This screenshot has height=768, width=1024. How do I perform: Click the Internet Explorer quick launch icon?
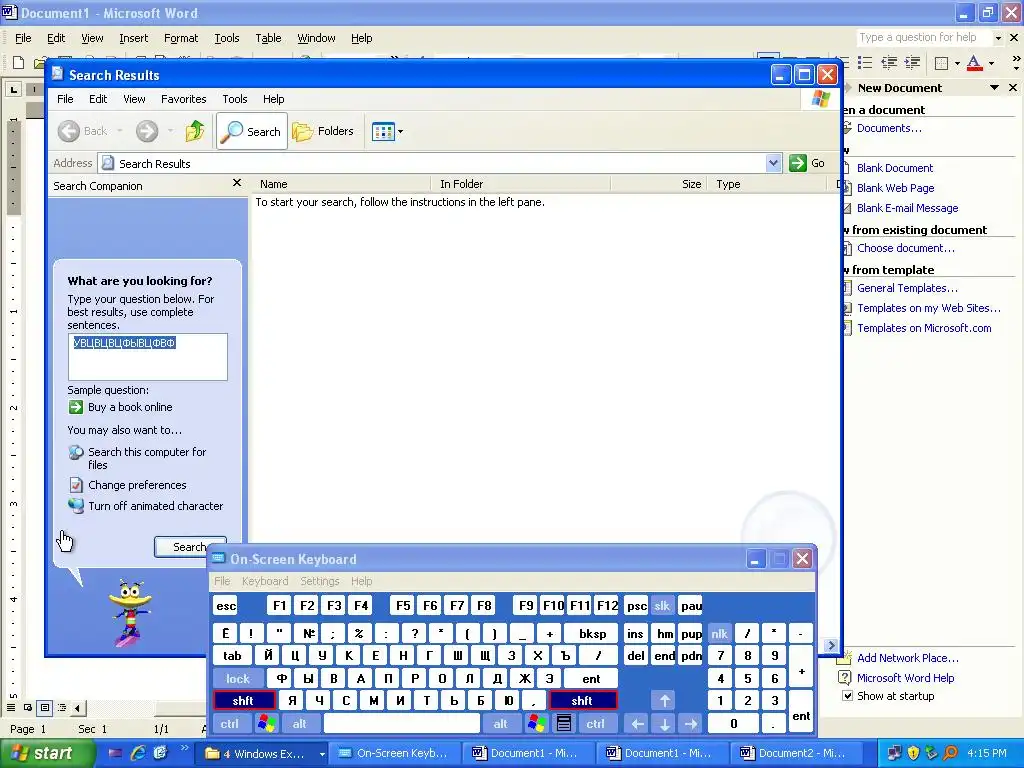pyautogui.click(x=138, y=753)
